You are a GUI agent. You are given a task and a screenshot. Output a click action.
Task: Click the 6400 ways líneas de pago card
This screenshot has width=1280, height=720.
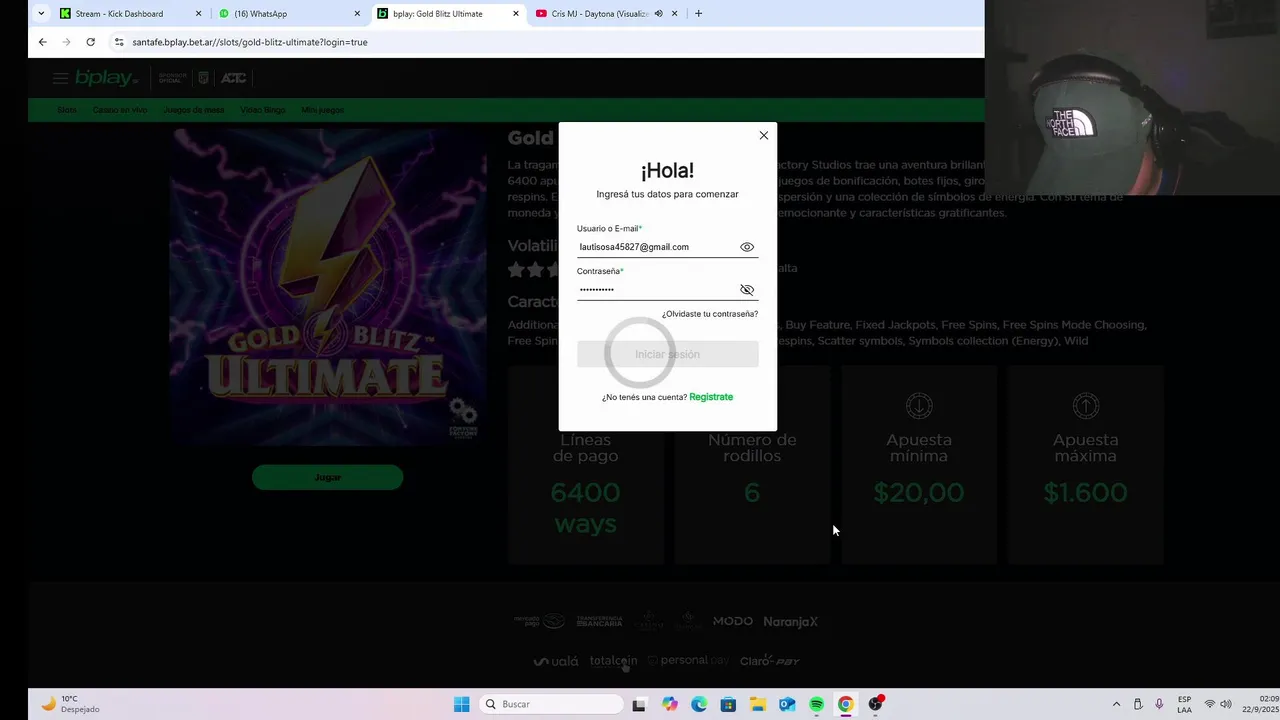pyautogui.click(x=586, y=465)
